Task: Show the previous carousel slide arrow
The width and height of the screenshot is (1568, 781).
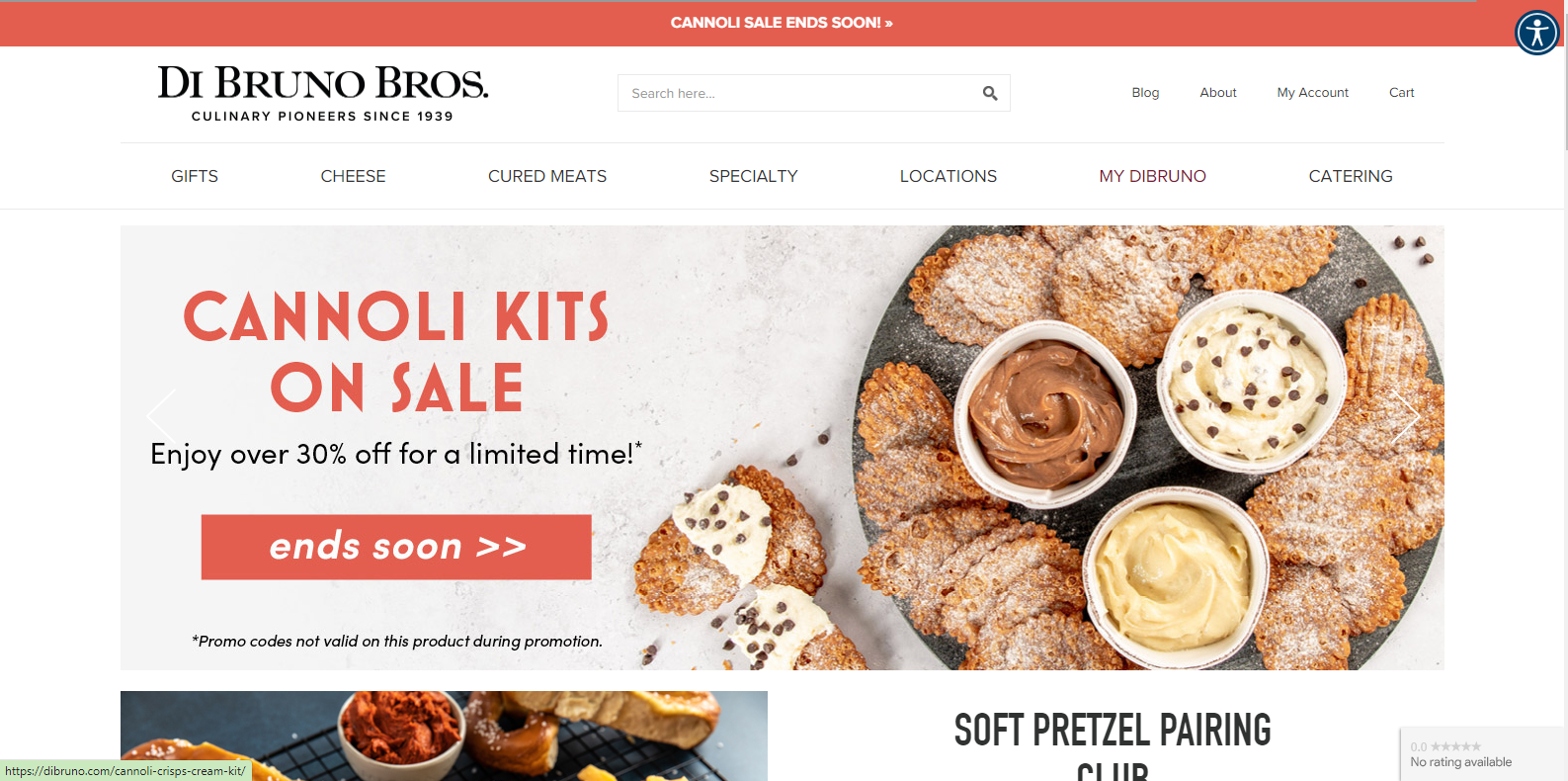Action: 162,416
